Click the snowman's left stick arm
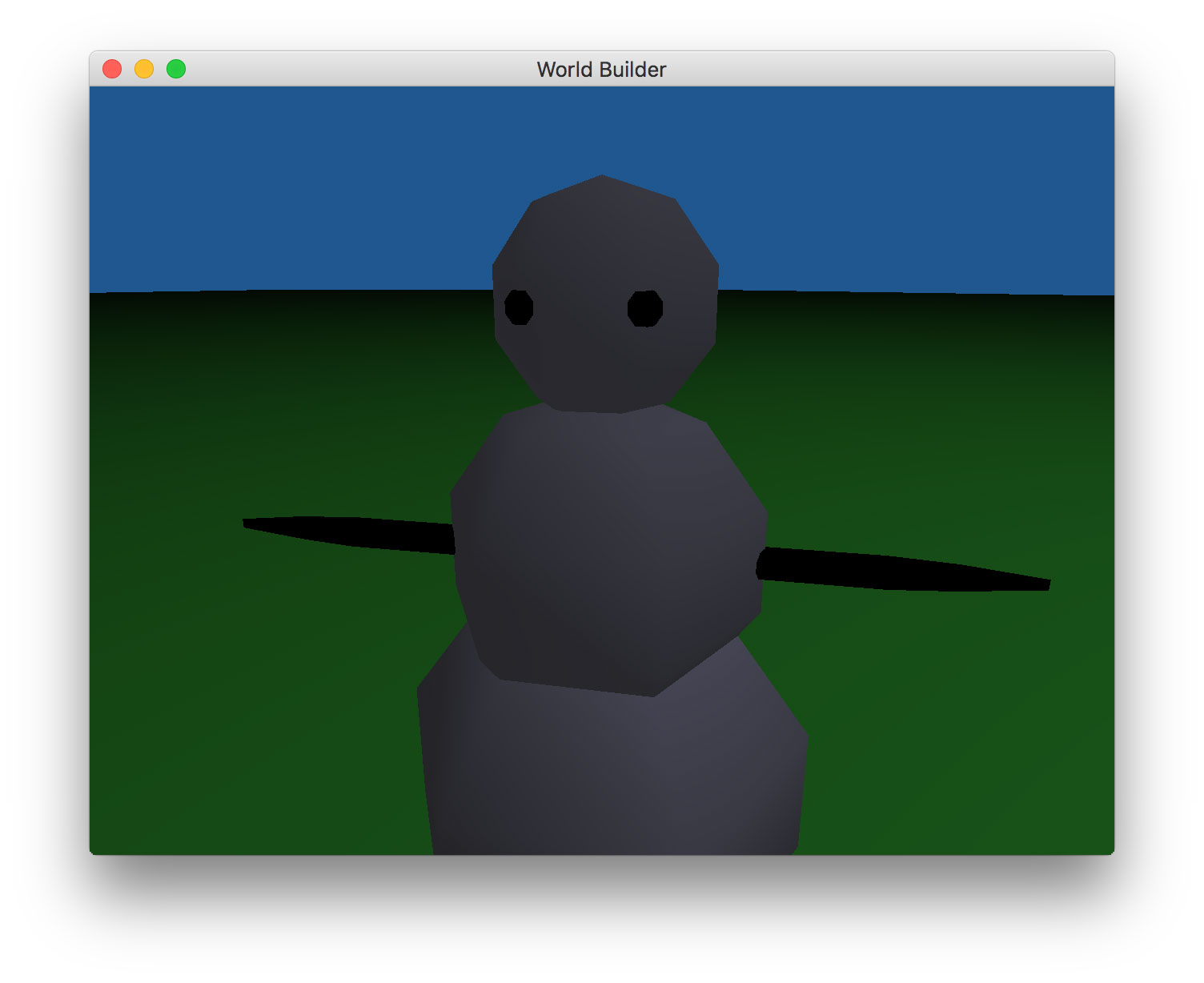The width and height of the screenshot is (1204, 983). pyautogui.click(x=349, y=534)
